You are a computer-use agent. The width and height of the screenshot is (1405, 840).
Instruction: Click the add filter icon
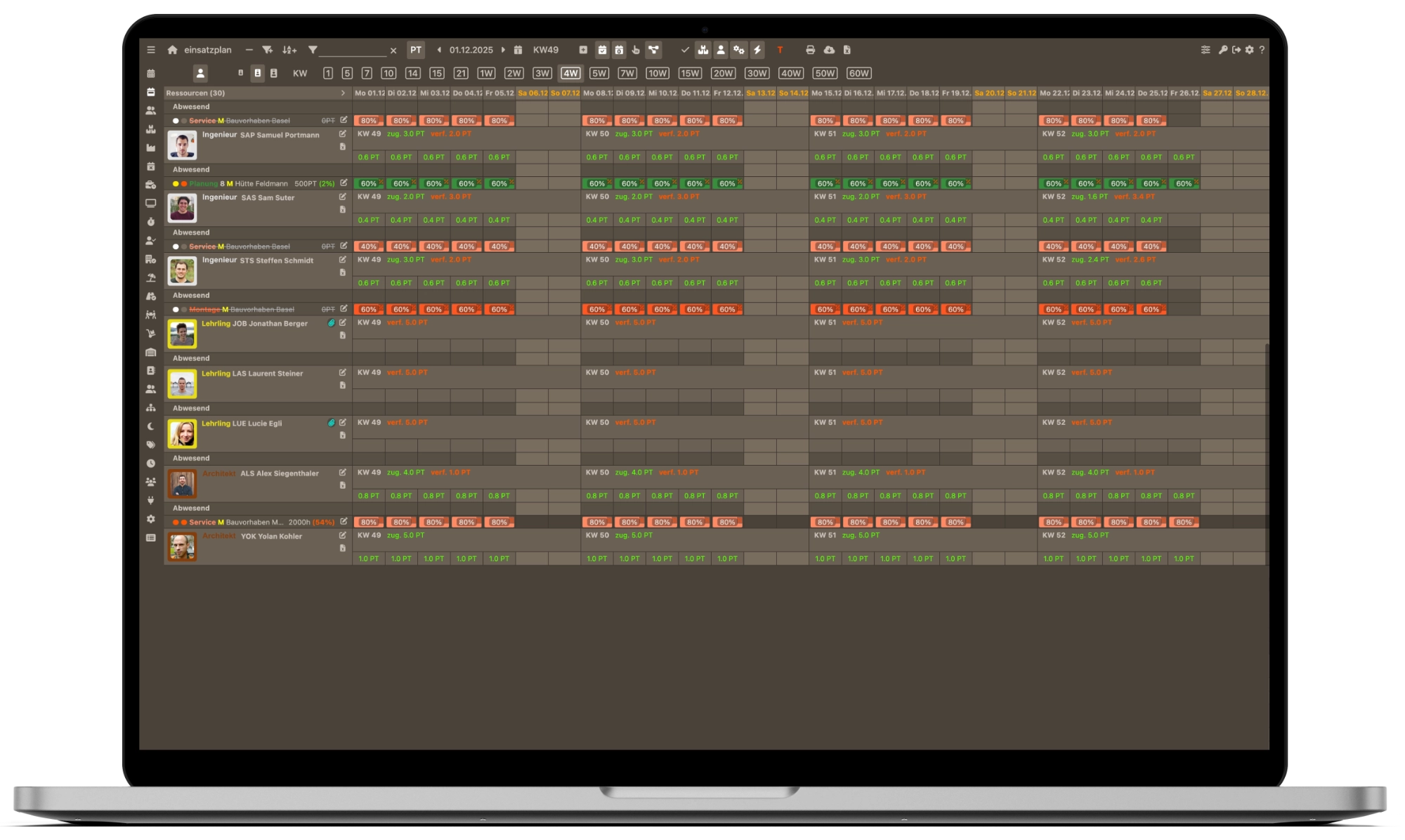[267, 50]
